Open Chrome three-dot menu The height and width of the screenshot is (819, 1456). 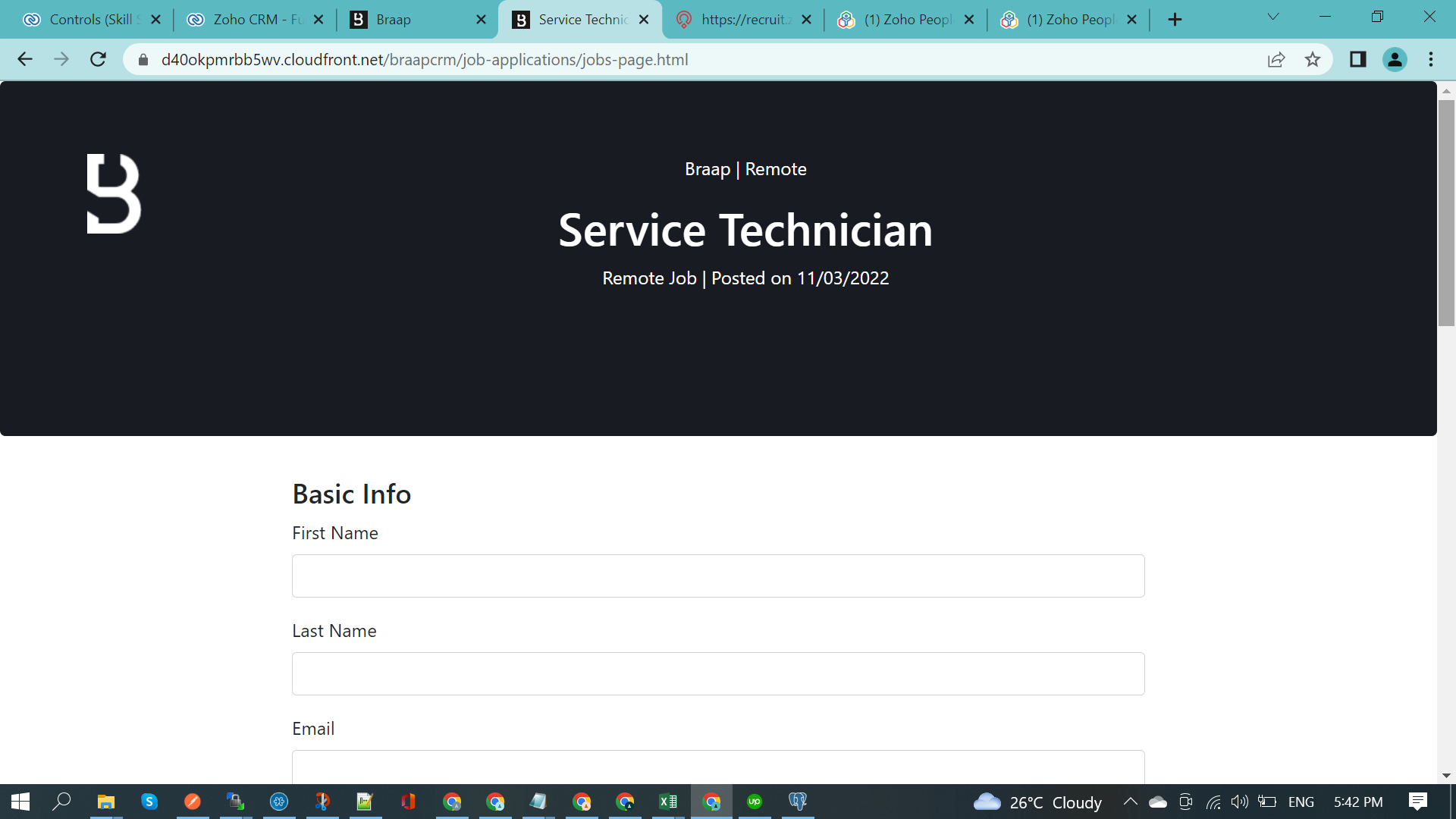pyautogui.click(x=1431, y=59)
